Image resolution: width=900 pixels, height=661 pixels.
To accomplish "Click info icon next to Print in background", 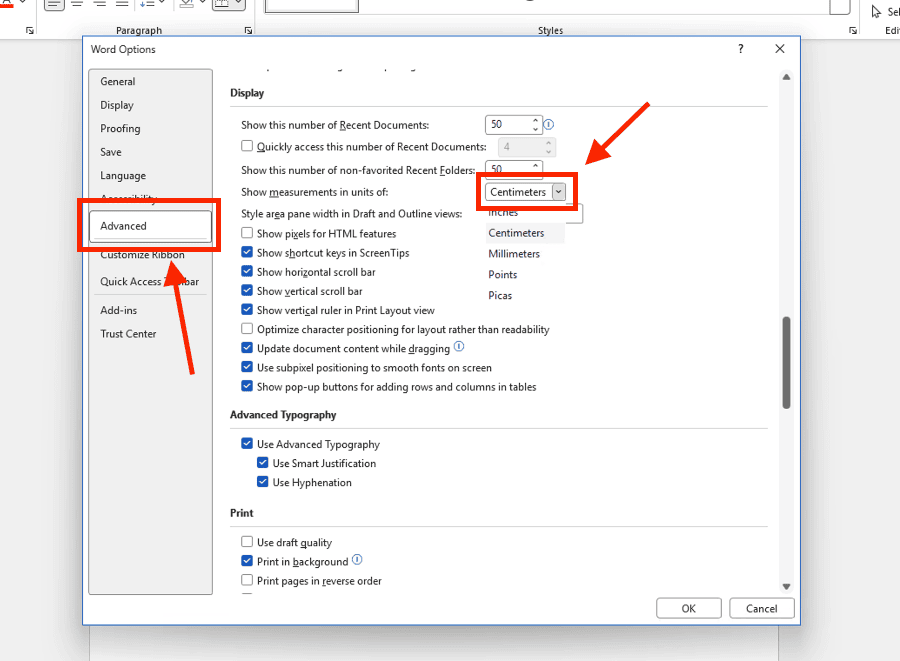I will pos(357,559).
